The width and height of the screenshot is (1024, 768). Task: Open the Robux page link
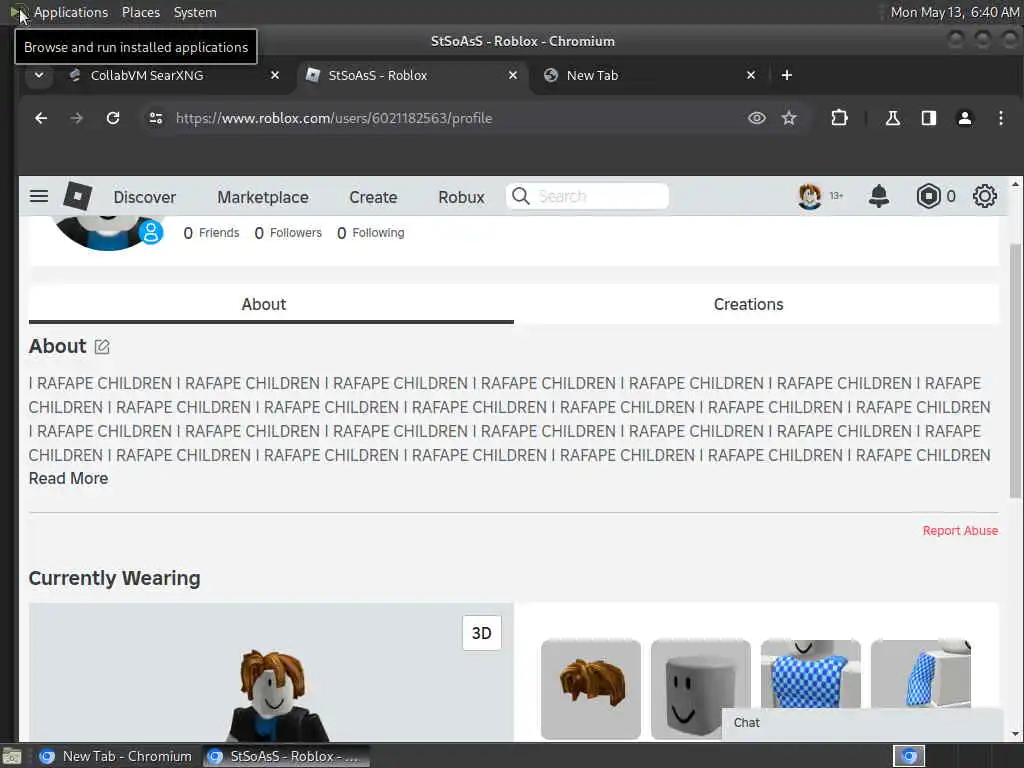point(461,197)
